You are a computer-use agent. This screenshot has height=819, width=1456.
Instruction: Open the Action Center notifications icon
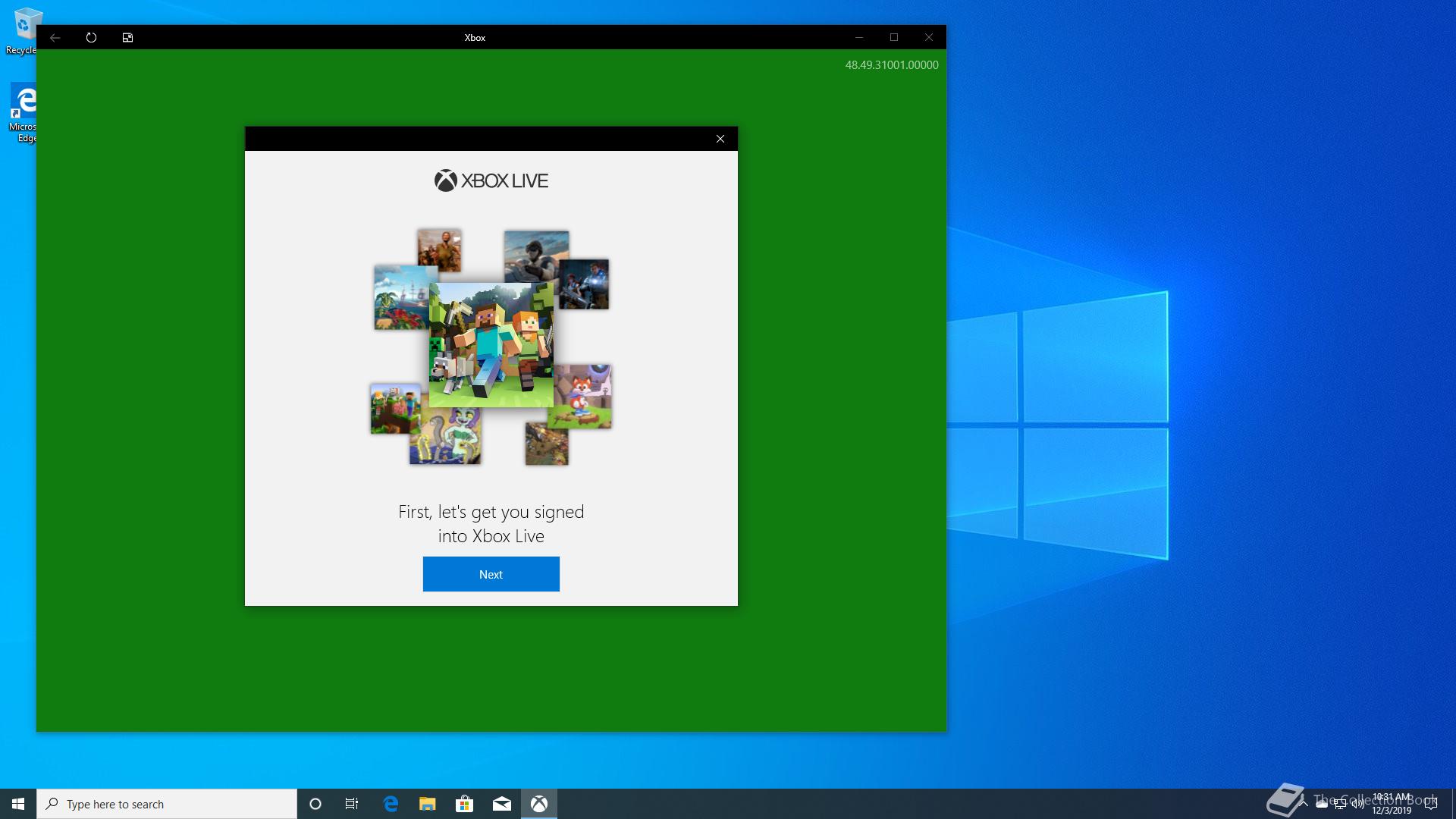(1431, 804)
